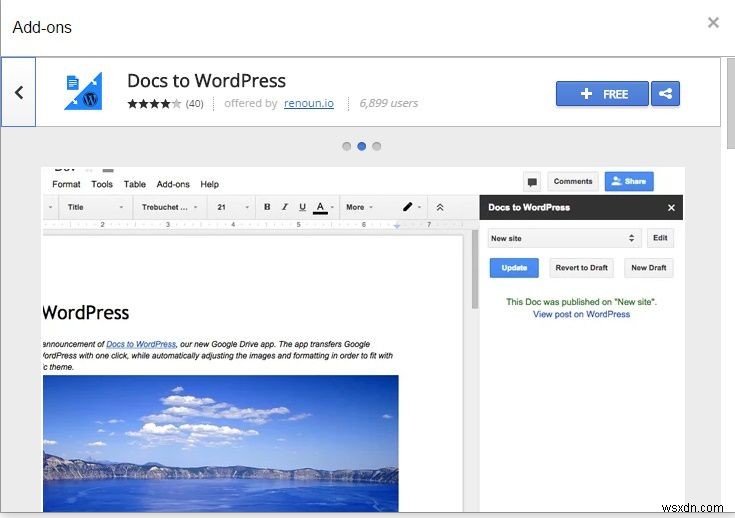The height and width of the screenshot is (518, 735).
Task: Go back with the left chevron arrow
Action: 19,92
